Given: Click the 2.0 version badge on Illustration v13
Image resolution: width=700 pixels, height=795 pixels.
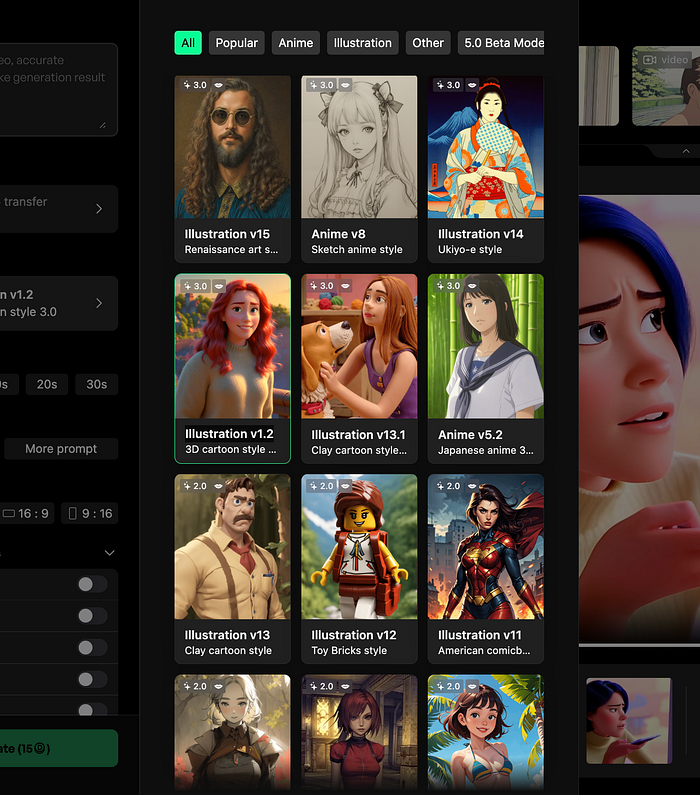Looking at the screenshot, I should point(195,486).
